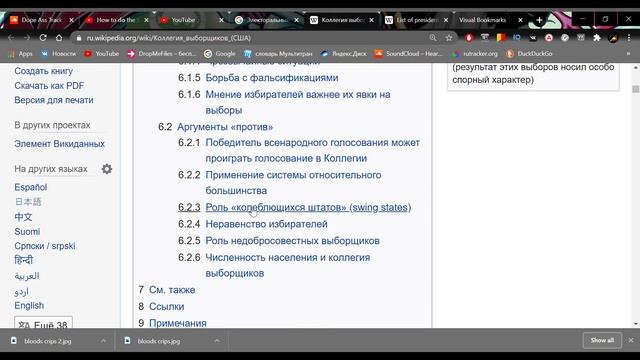Open the Apps bookmarks shortcut
Screen dimensions: 640x360
[x=20, y=54]
